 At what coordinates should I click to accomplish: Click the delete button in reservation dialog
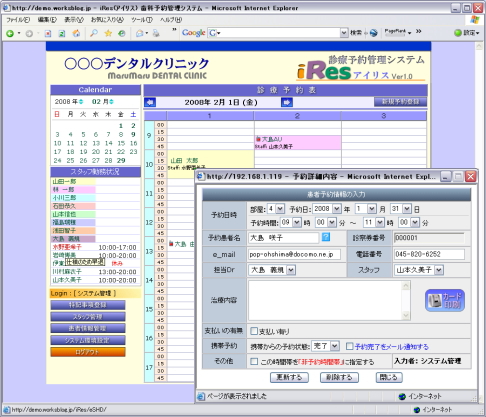(339, 377)
